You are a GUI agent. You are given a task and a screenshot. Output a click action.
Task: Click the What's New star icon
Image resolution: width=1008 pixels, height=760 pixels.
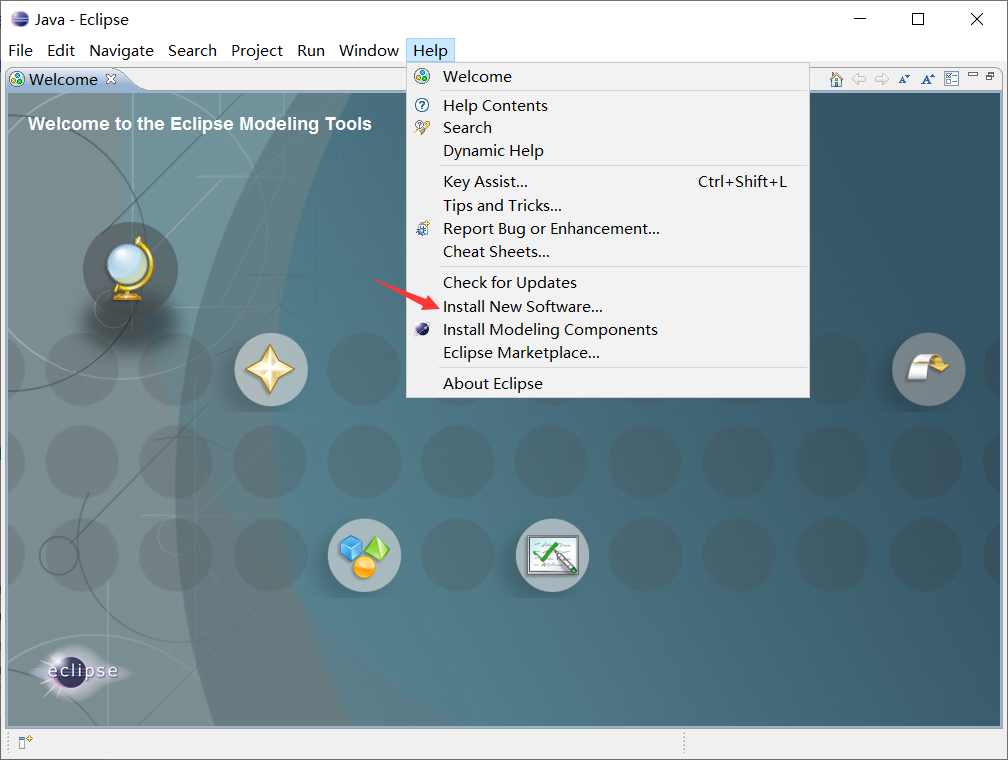(271, 369)
